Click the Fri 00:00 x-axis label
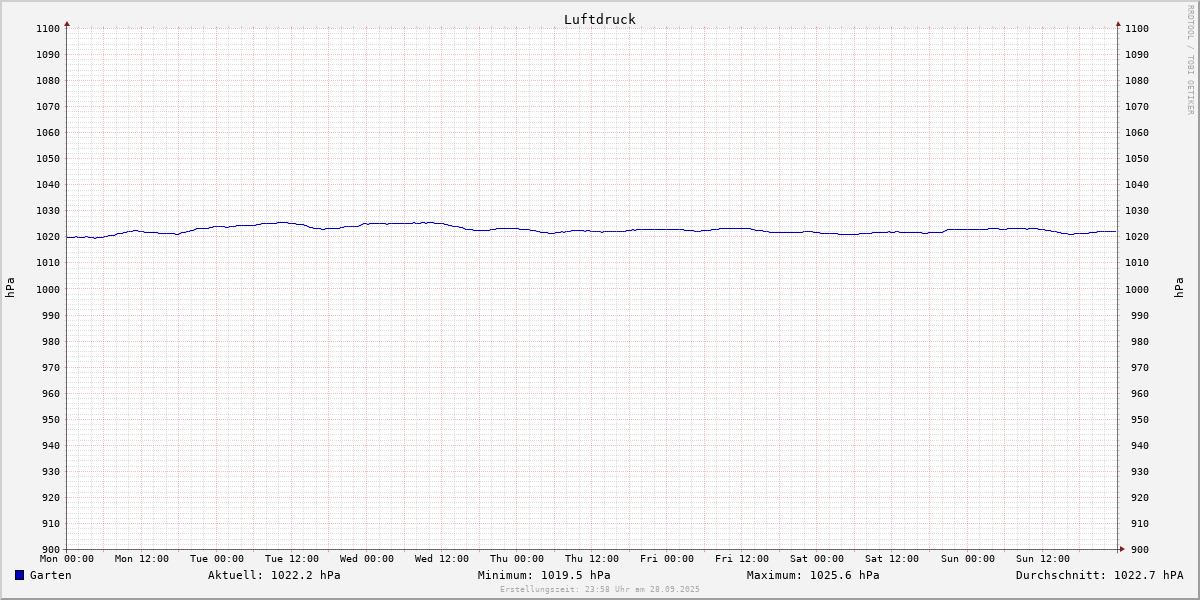Screen dimensions: 1200x600 667,559
